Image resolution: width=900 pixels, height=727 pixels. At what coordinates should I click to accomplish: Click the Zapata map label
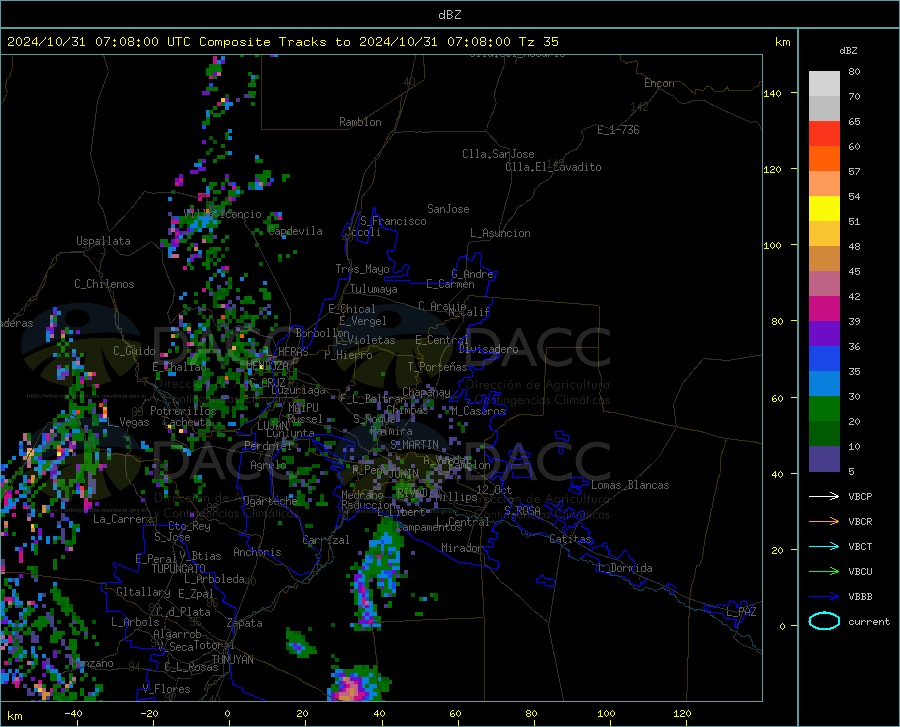coord(245,623)
